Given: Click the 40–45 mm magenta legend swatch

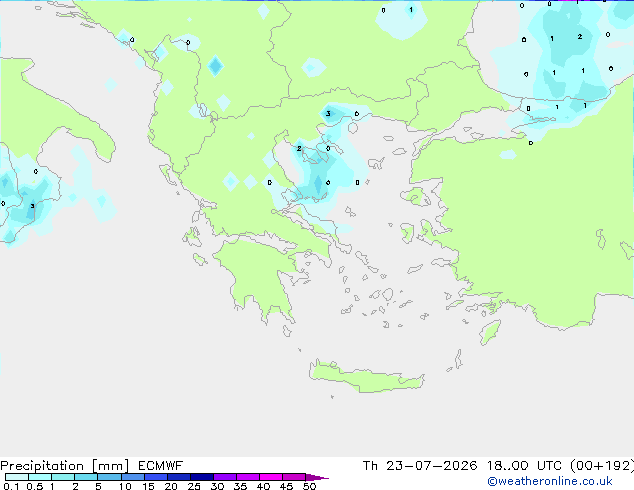Looking at the screenshot, I should tap(271, 477).
